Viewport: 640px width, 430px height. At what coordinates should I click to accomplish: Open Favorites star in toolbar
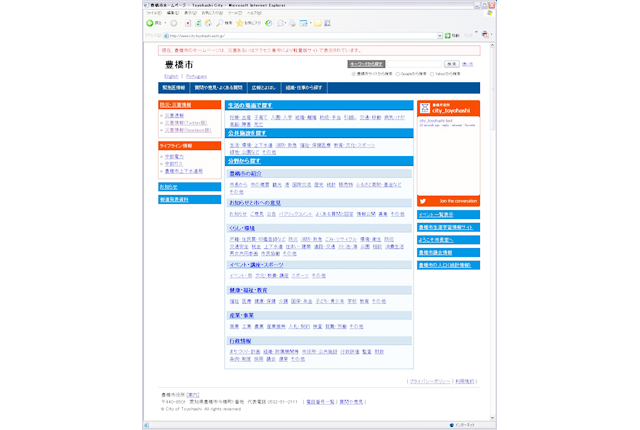[240, 23]
